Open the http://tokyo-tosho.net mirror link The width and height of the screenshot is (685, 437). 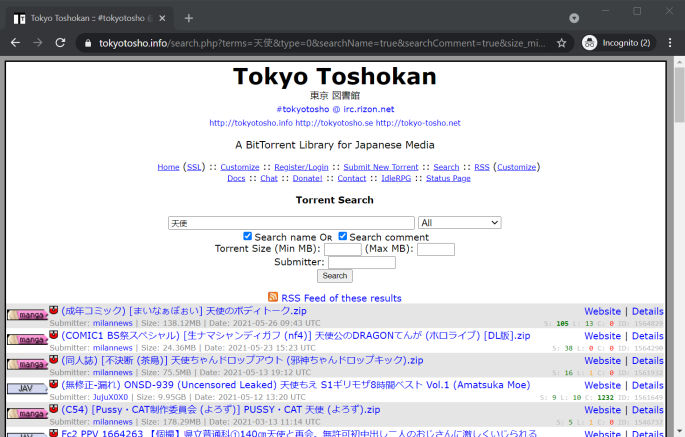pos(418,123)
